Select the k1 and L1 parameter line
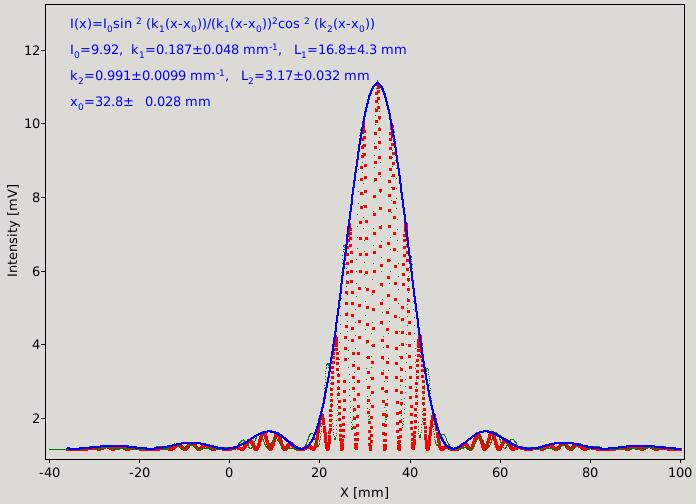Viewport: 696px width, 504px height. click(x=238, y=50)
